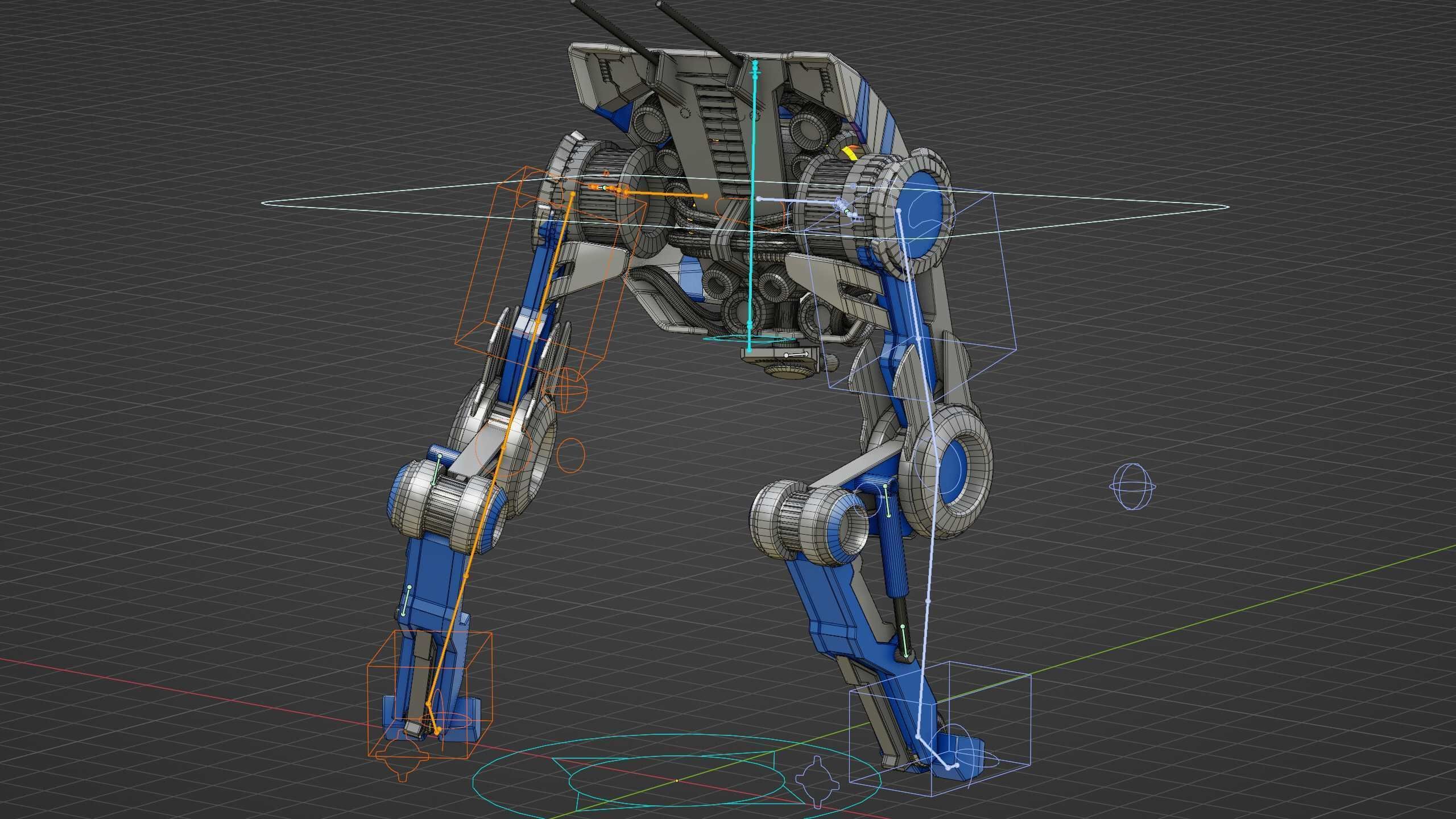Select the small cyan ring below the pelvis
The height and width of the screenshot is (819, 1456).
(748, 339)
